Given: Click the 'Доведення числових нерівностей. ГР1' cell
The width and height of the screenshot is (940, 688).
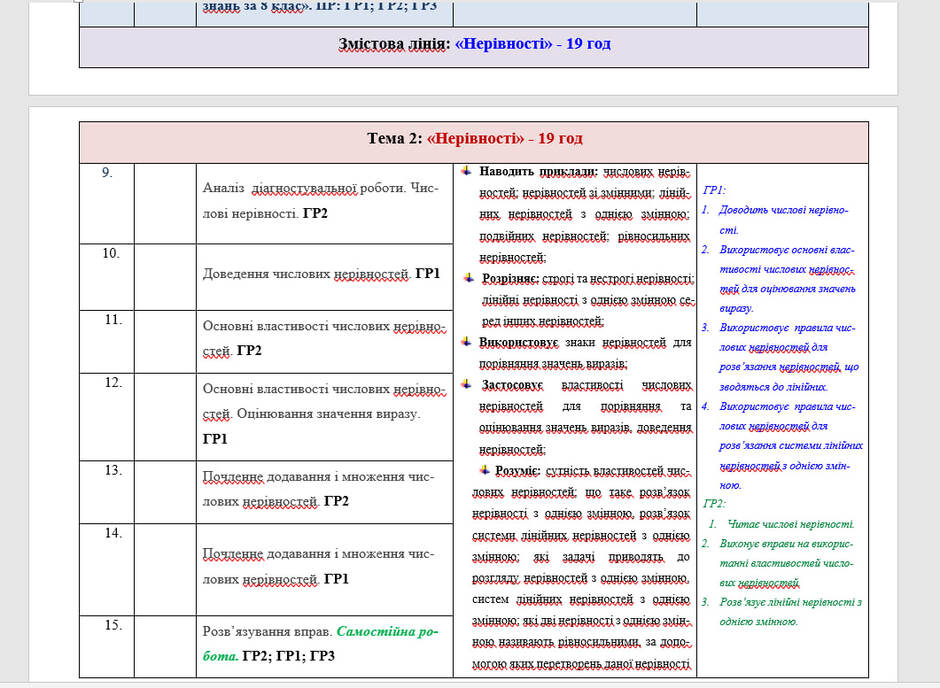Looking at the screenshot, I should pos(324,277).
